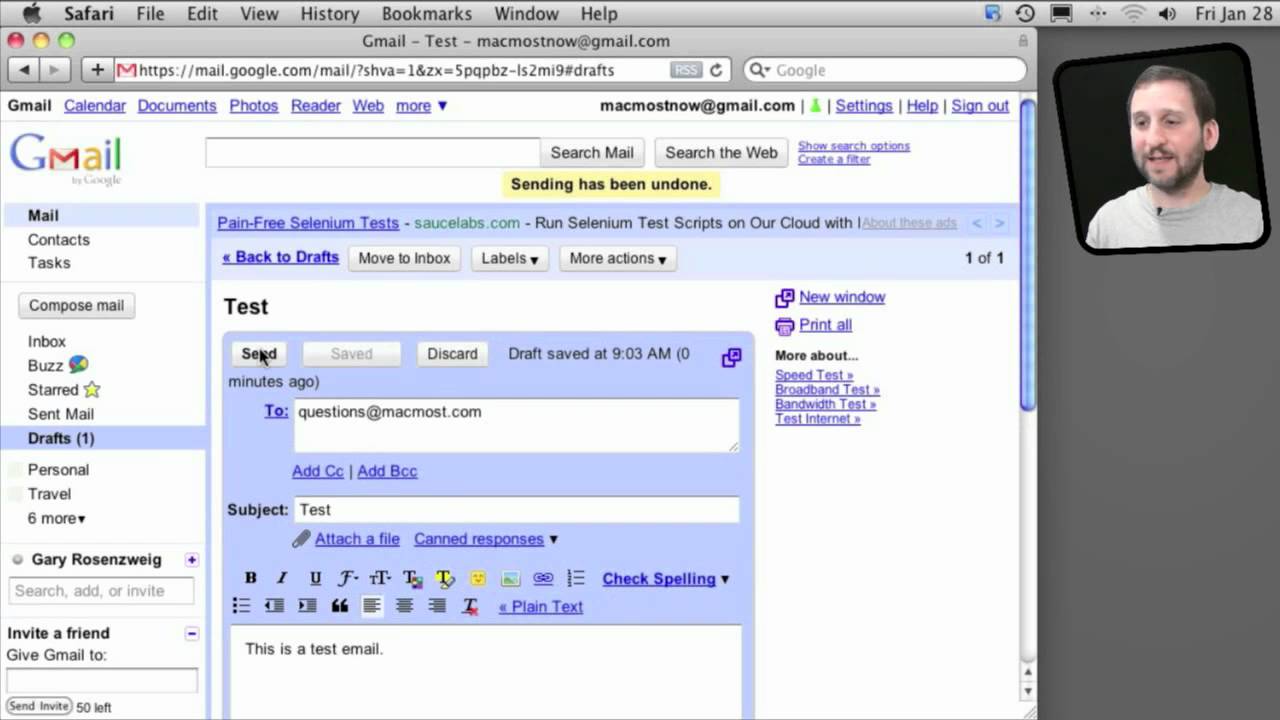1280x720 pixels.
Task: Click the To recipients field
Action: [x=517, y=425]
